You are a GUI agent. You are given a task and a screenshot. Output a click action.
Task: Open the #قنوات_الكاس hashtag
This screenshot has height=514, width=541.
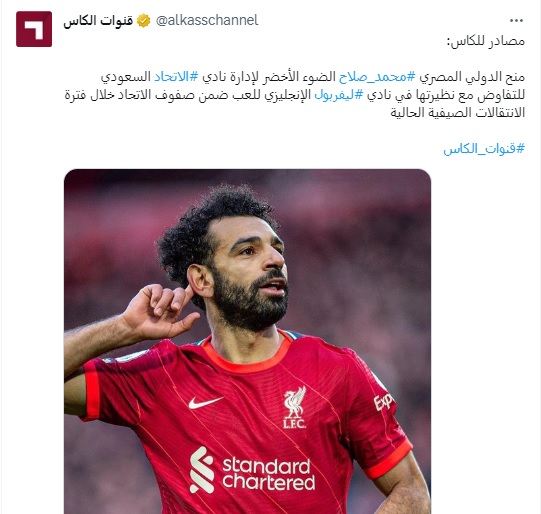click(x=484, y=149)
